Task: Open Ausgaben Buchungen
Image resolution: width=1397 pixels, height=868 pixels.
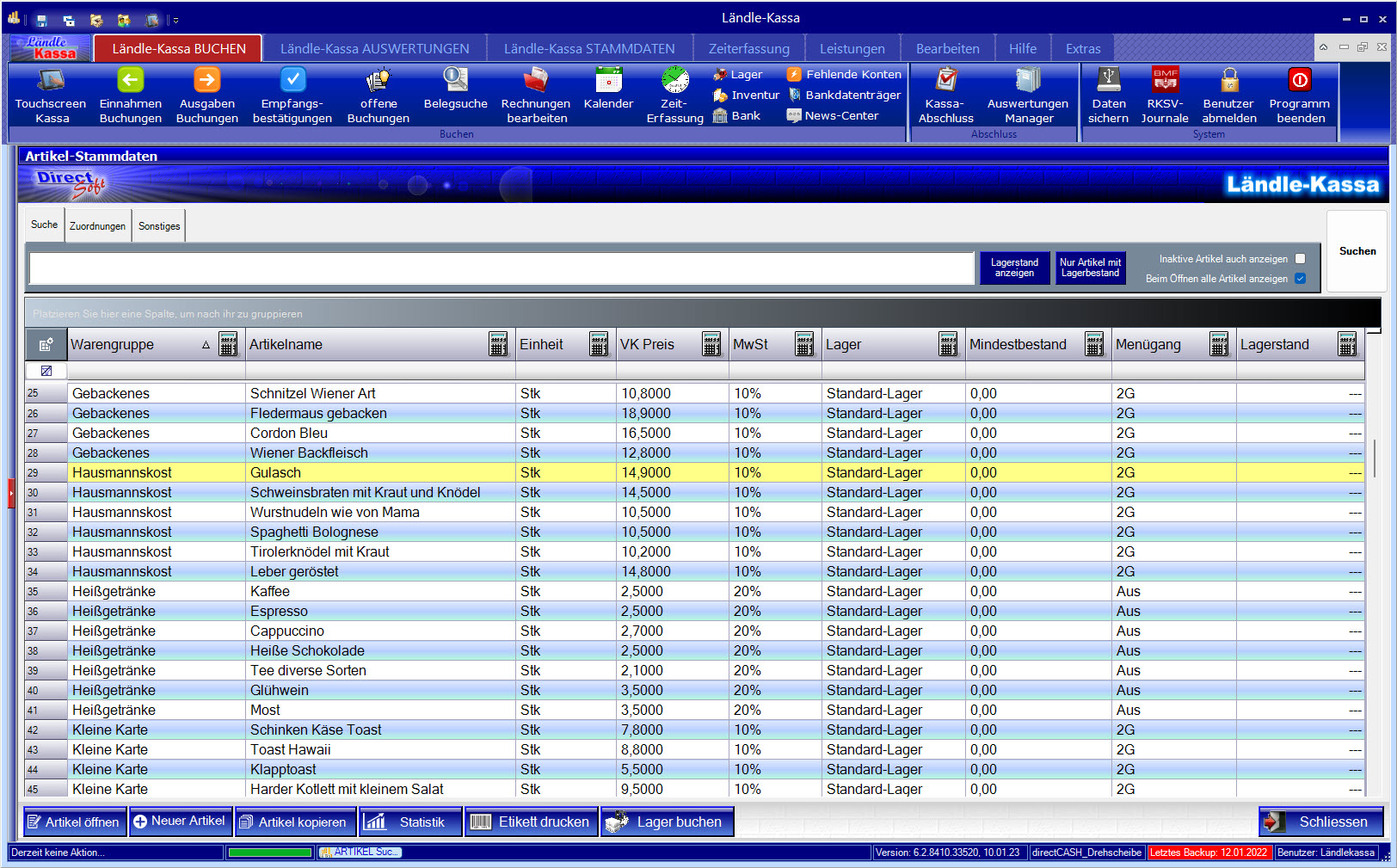Action: [206, 95]
